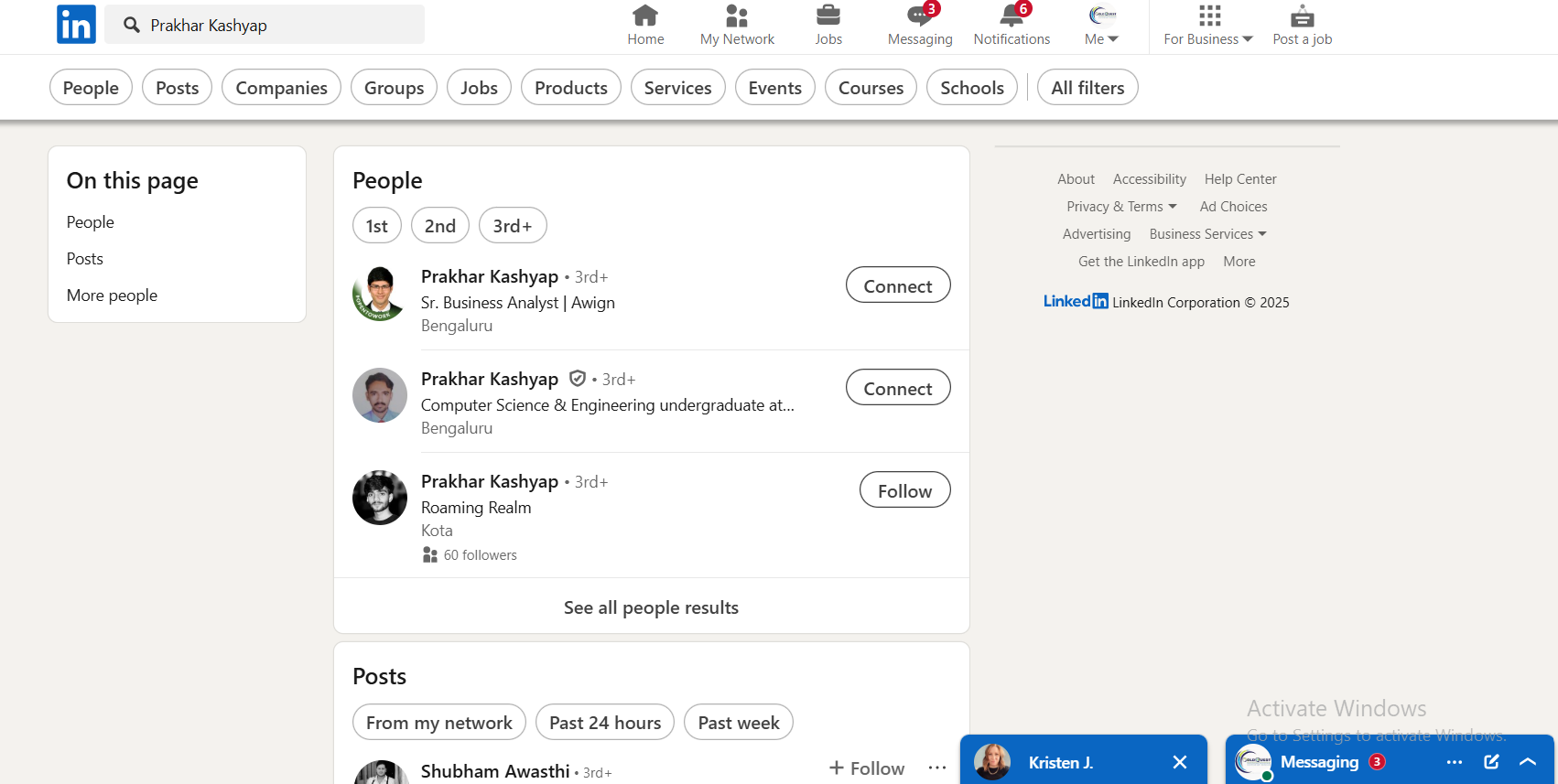Open Sr. Business Analyst Prakhar's profile photo
Viewport: 1558px width, 784px height.
380,294
